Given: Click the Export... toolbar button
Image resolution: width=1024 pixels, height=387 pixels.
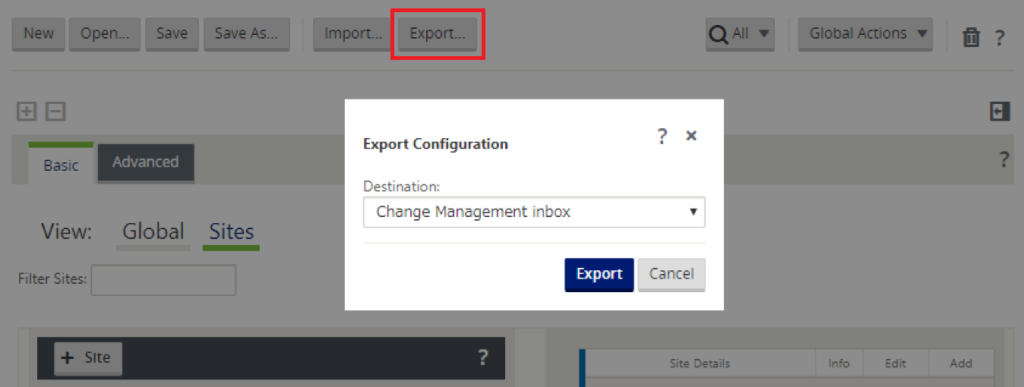Looking at the screenshot, I should point(438,34).
